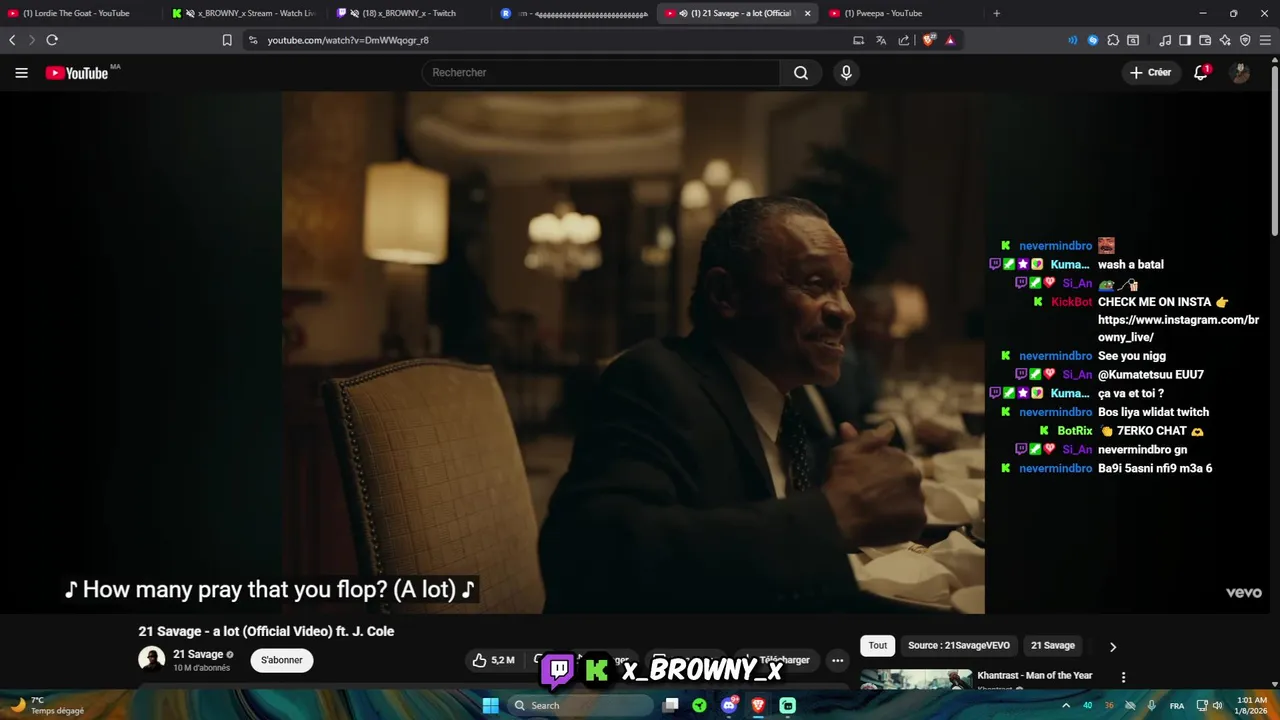This screenshot has width=1280, height=720.
Task: Like the video with 5,2 M likes
Action: tap(494, 660)
